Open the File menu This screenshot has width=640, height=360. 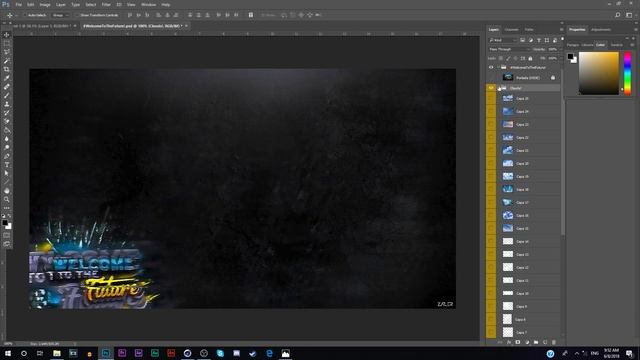click(x=19, y=4)
